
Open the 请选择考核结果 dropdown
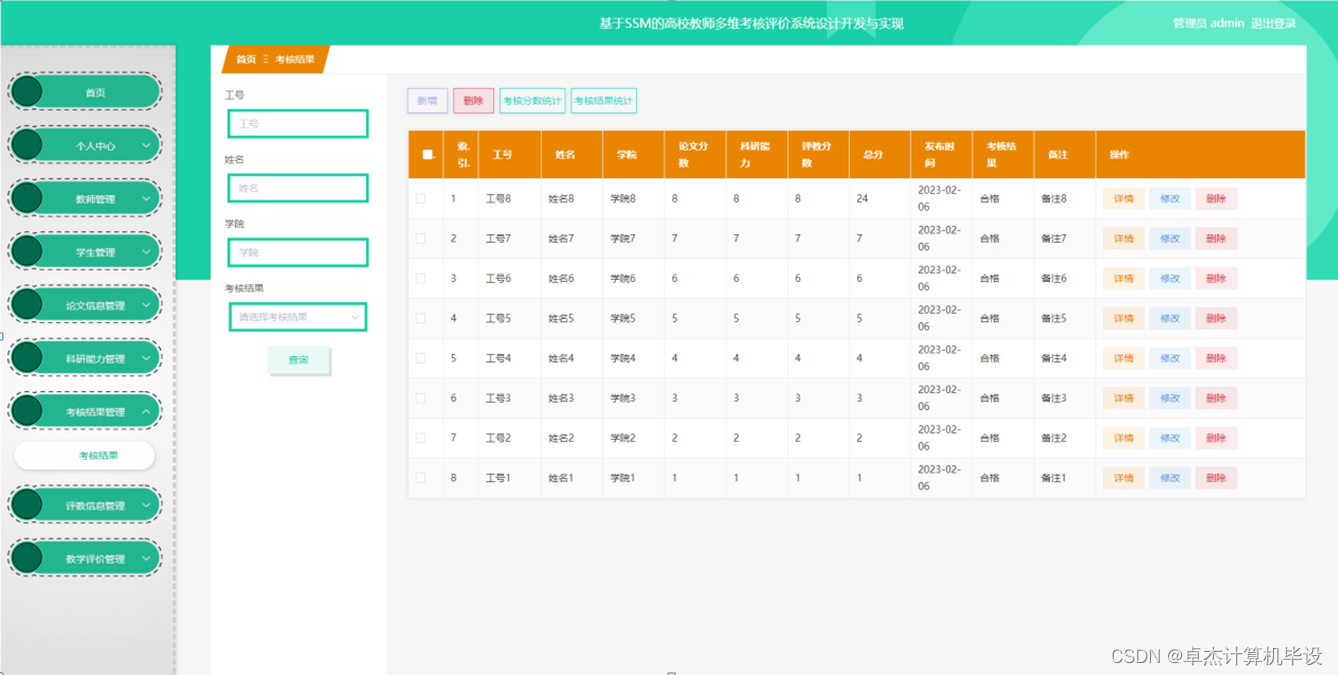point(298,316)
